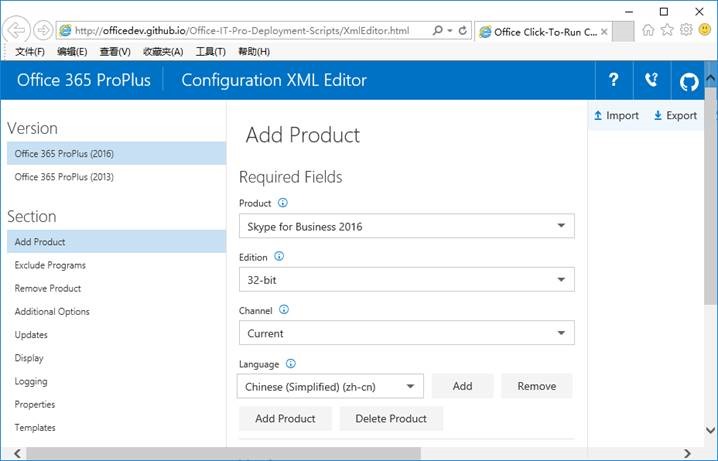
Task: Click the Delete Product button
Action: pos(391,418)
